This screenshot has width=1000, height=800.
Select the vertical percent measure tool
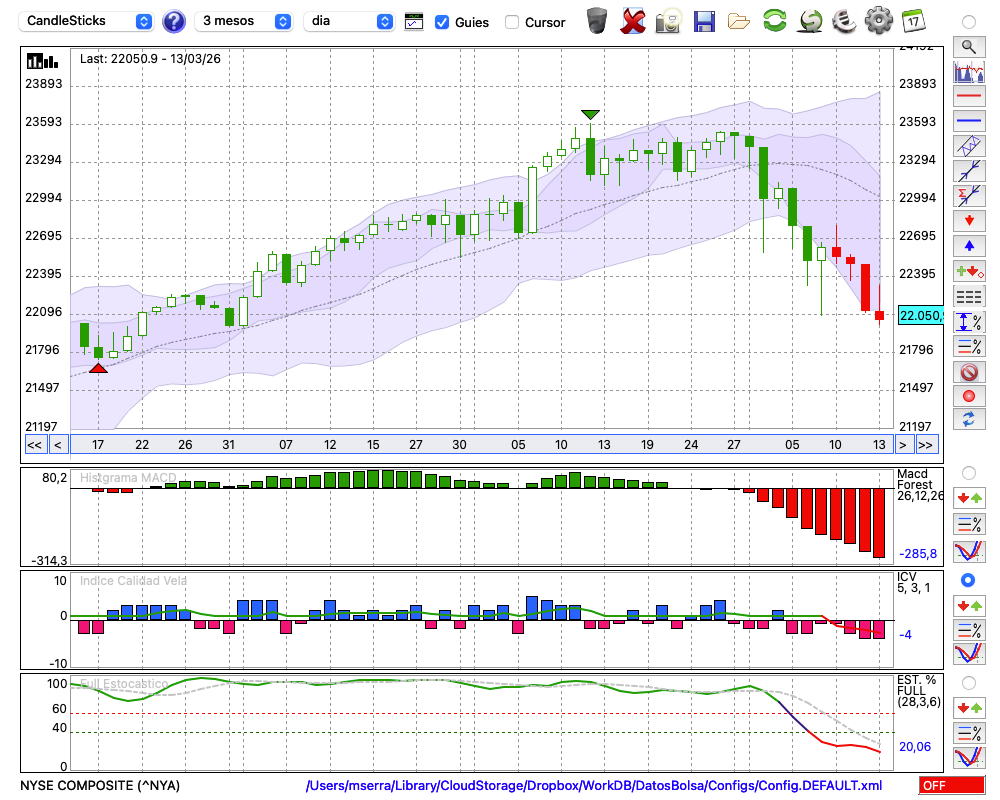pyautogui.click(x=969, y=321)
